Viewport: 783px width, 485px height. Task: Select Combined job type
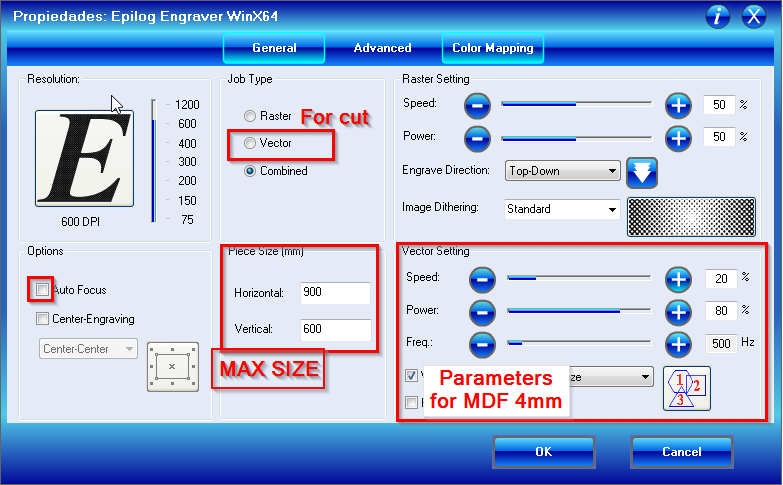click(250, 171)
